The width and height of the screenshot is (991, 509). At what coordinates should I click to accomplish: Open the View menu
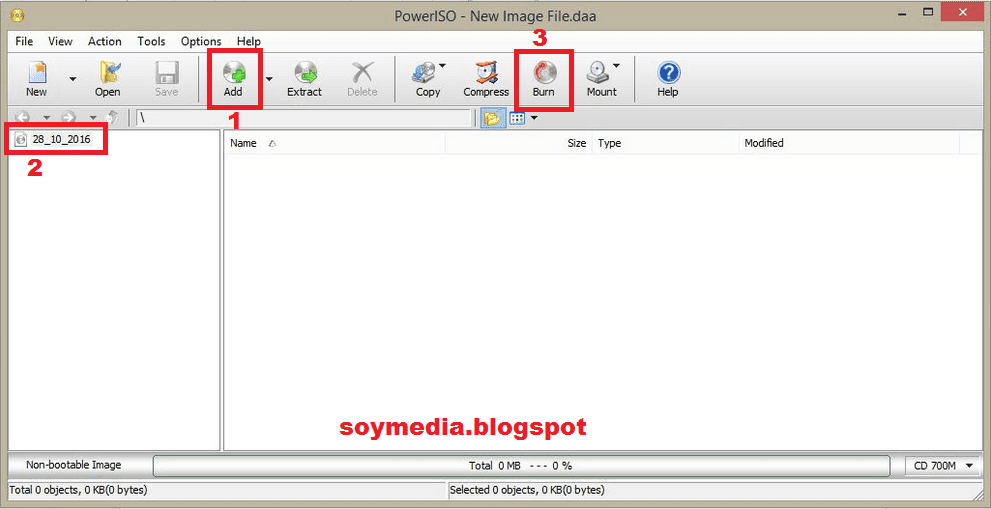61,41
